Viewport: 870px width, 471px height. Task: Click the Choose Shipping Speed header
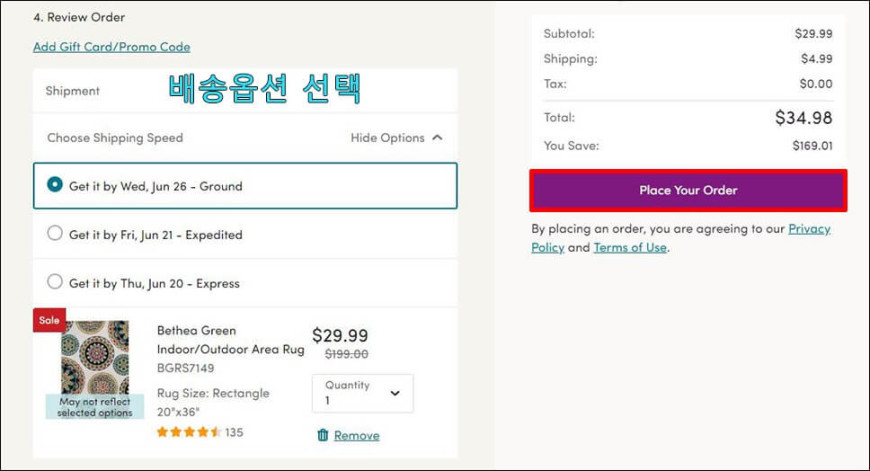pyautogui.click(x=115, y=138)
